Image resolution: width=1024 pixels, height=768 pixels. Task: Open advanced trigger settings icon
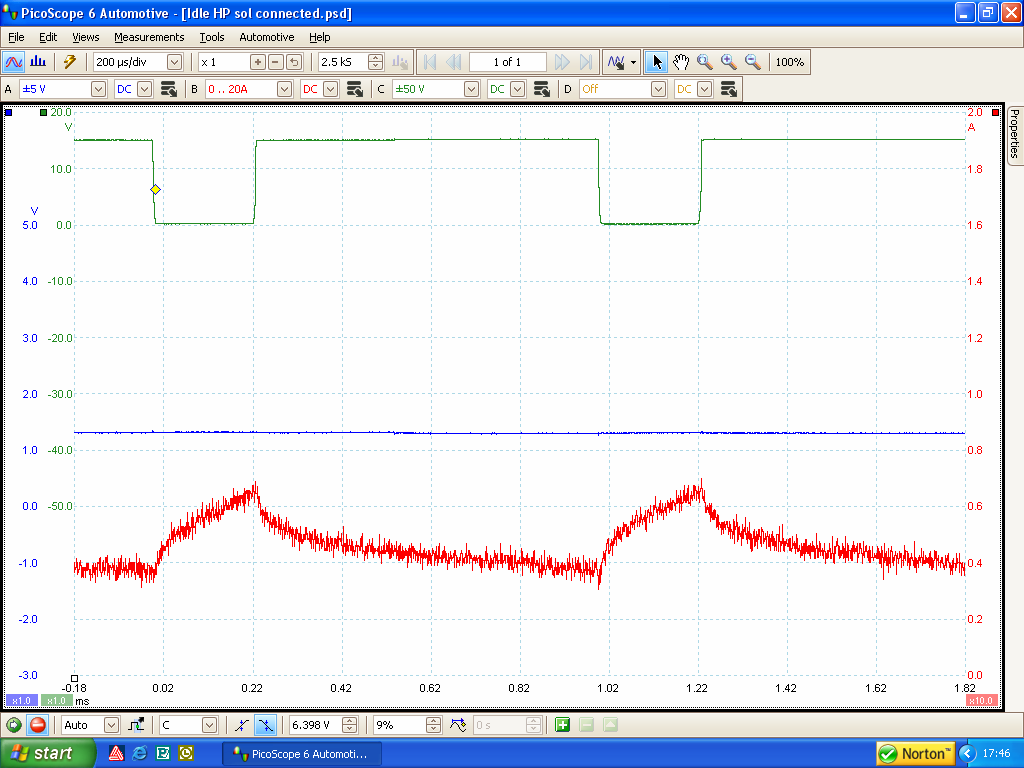[136, 725]
